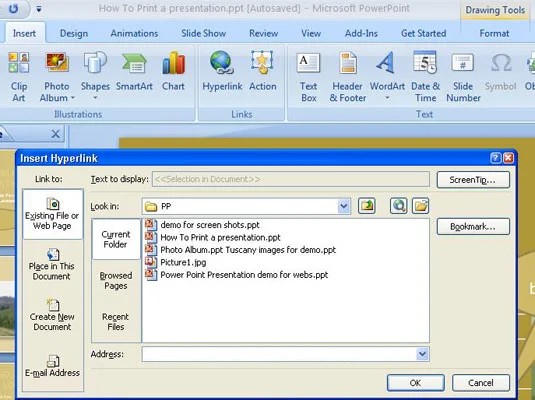
Task: Go to the View tab
Action: point(311,33)
